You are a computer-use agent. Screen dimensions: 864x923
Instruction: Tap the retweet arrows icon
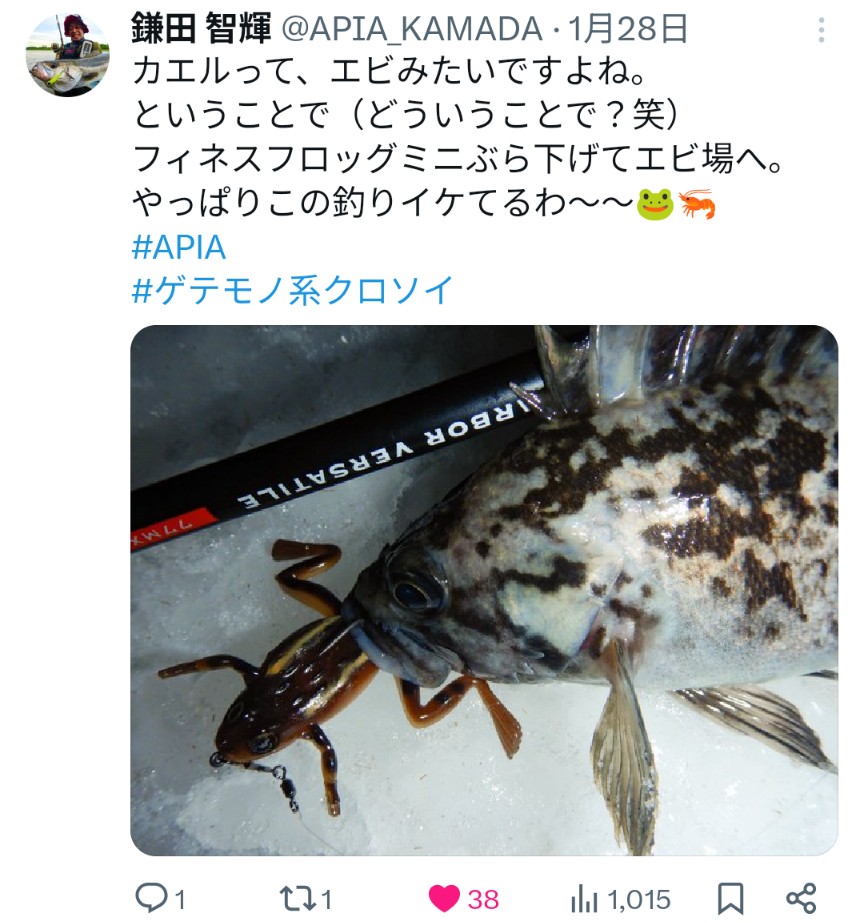(297, 899)
